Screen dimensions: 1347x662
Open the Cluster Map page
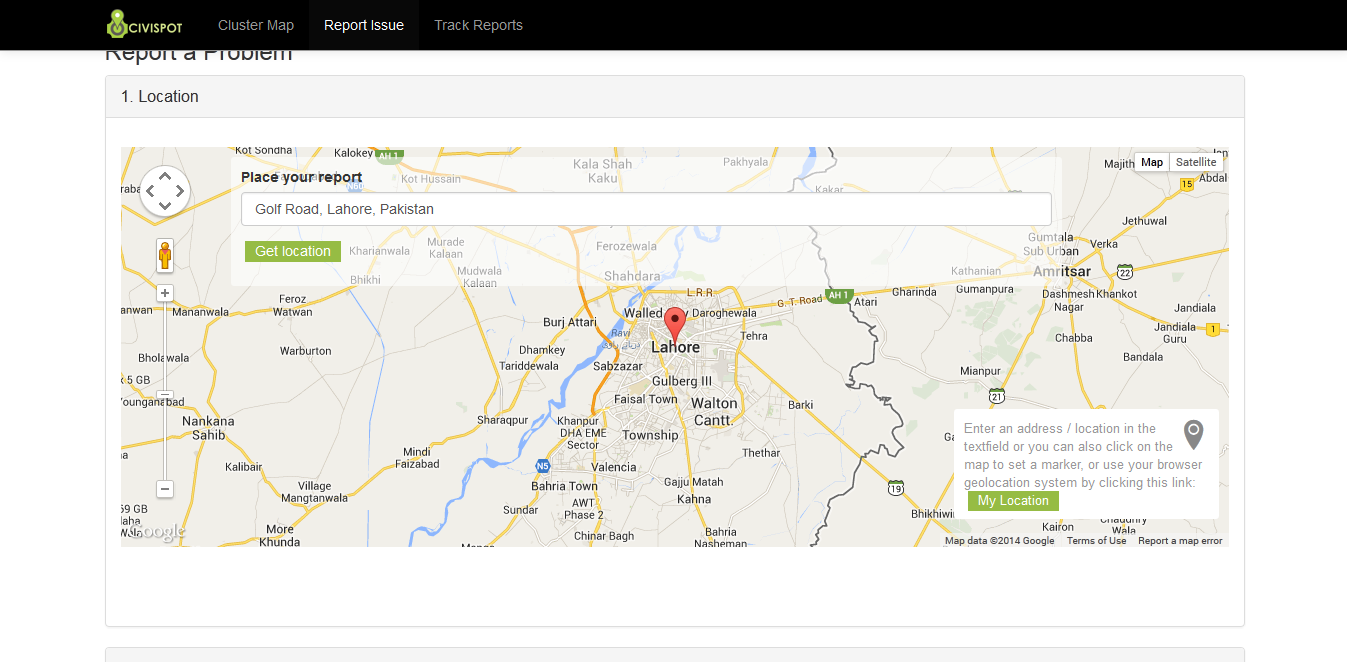point(256,25)
